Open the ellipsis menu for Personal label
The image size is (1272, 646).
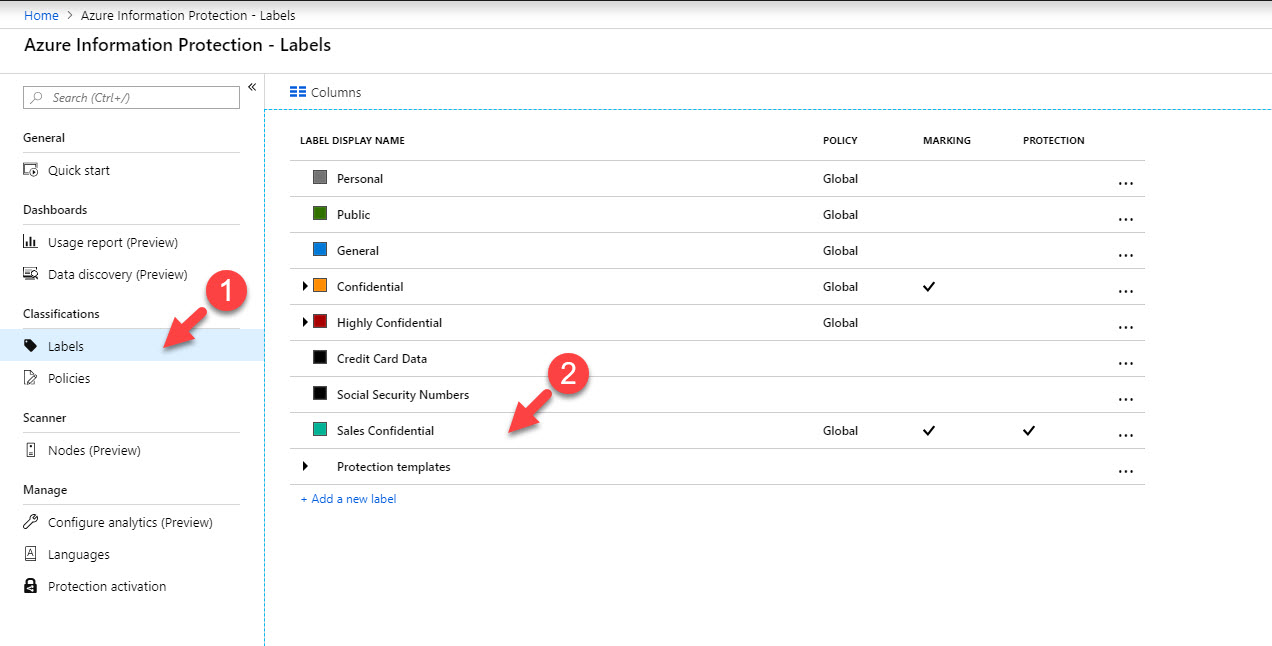[x=1126, y=182]
